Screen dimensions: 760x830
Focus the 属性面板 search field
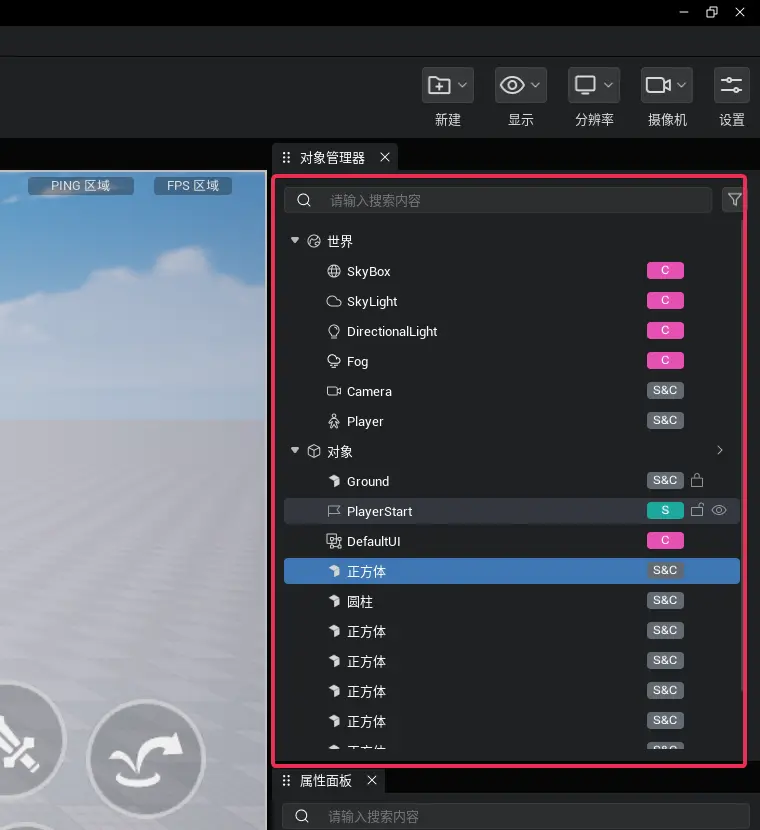(515, 816)
